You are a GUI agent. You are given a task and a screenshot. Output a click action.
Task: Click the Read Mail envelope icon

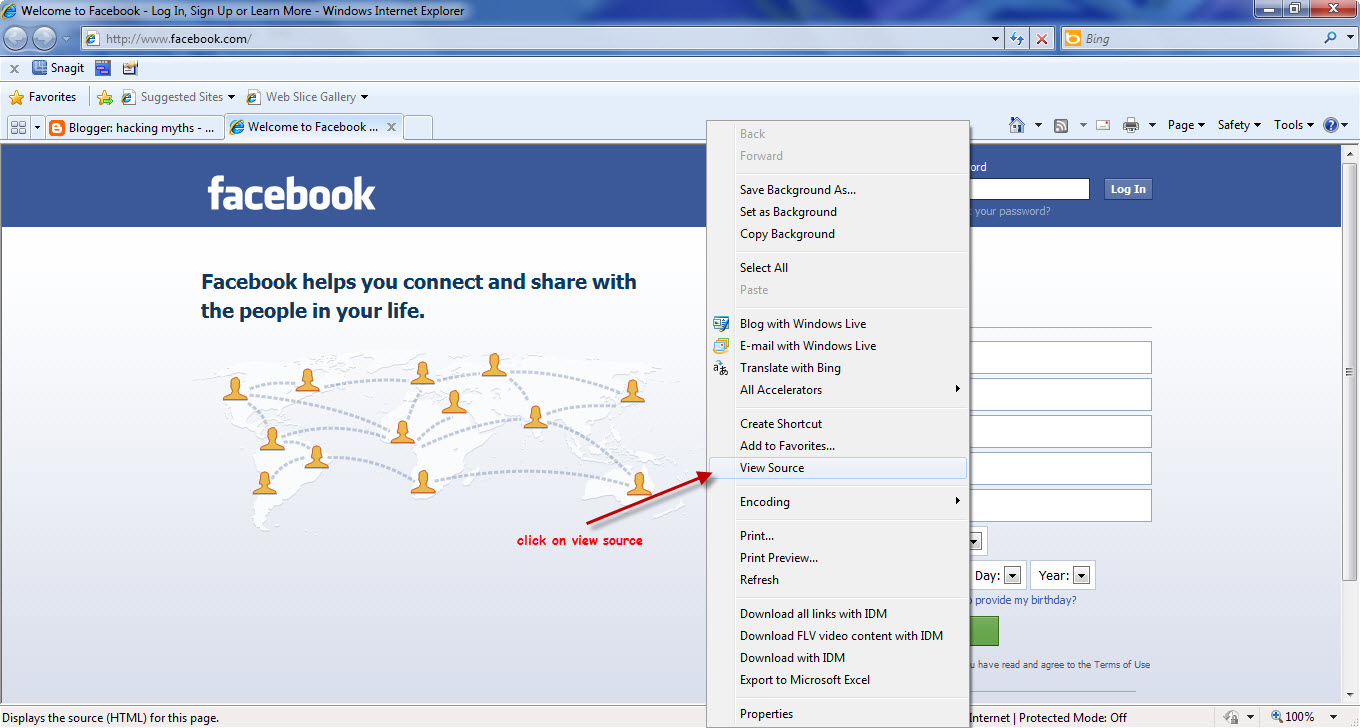[1103, 125]
